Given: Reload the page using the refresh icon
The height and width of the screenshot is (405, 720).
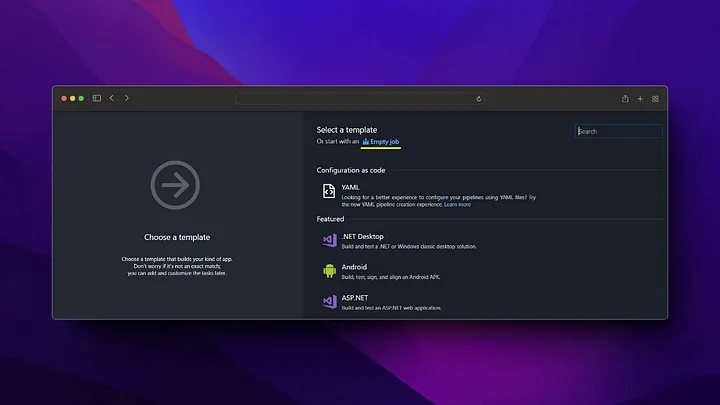Looking at the screenshot, I should click(478, 99).
